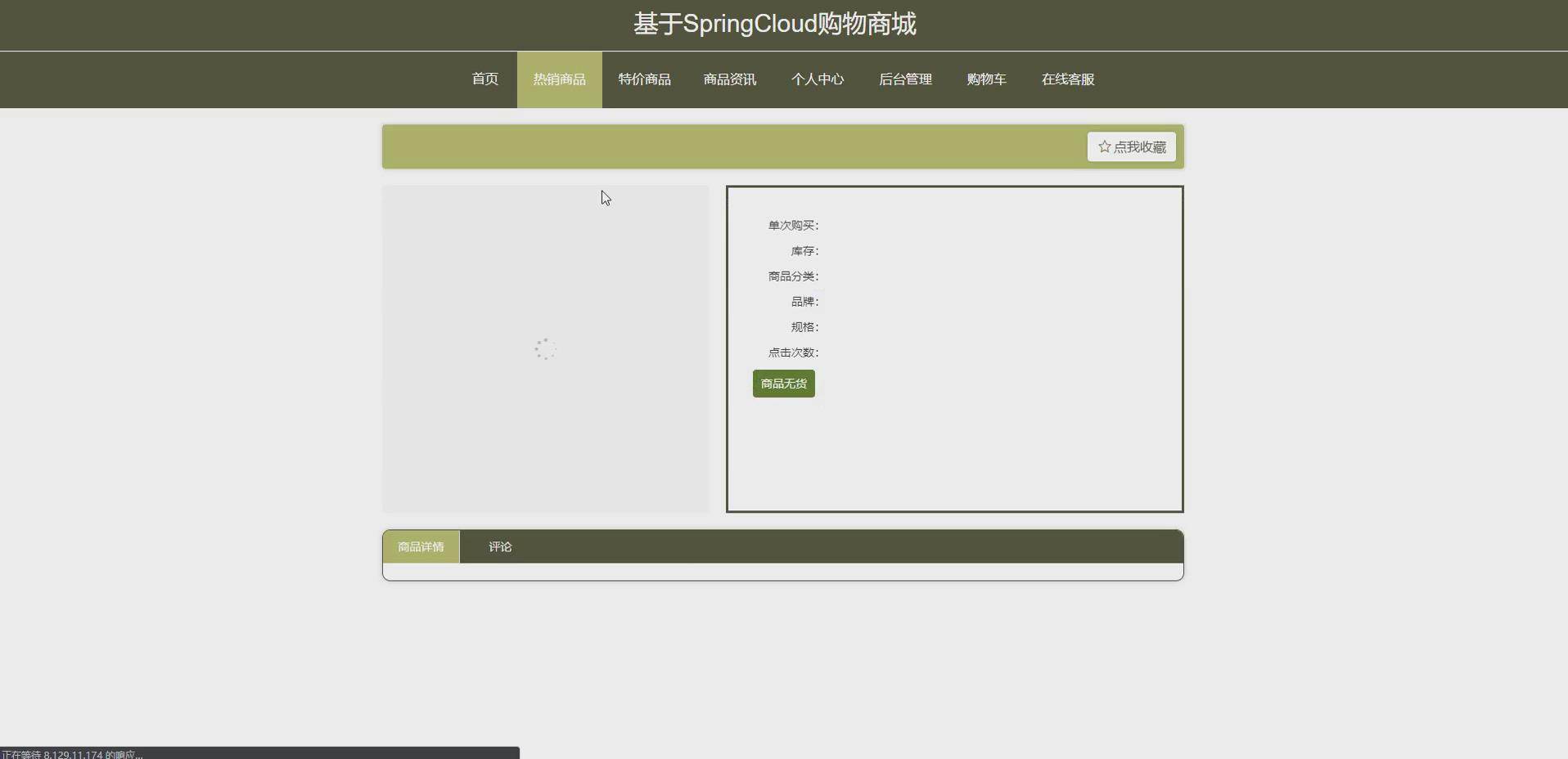Click the browser status text about 8.129.11.174
Viewport: 1568px width, 759px height.
click(72, 754)
